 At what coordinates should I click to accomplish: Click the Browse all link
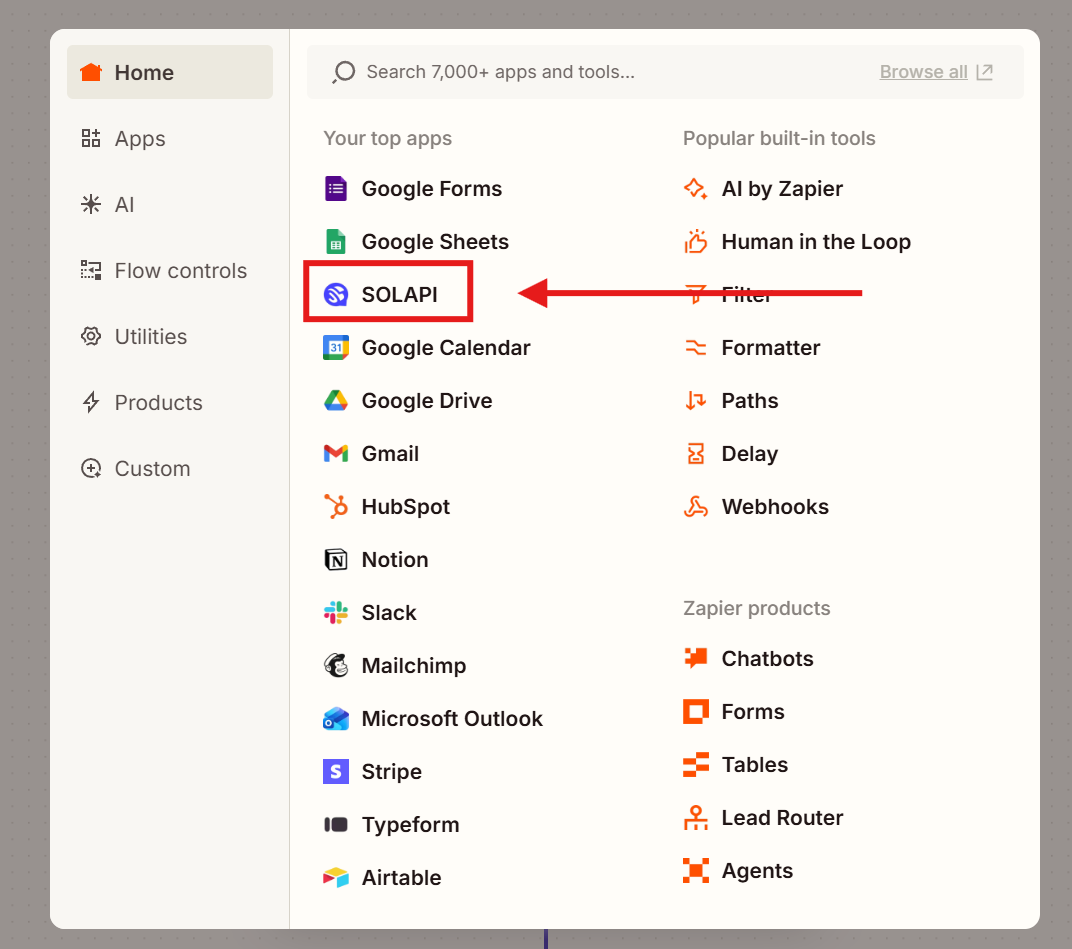pos(924,72)
